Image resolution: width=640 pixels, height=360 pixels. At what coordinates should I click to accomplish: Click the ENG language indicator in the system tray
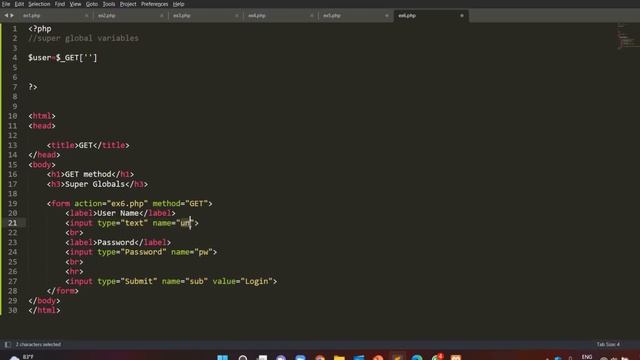point(587,357)
